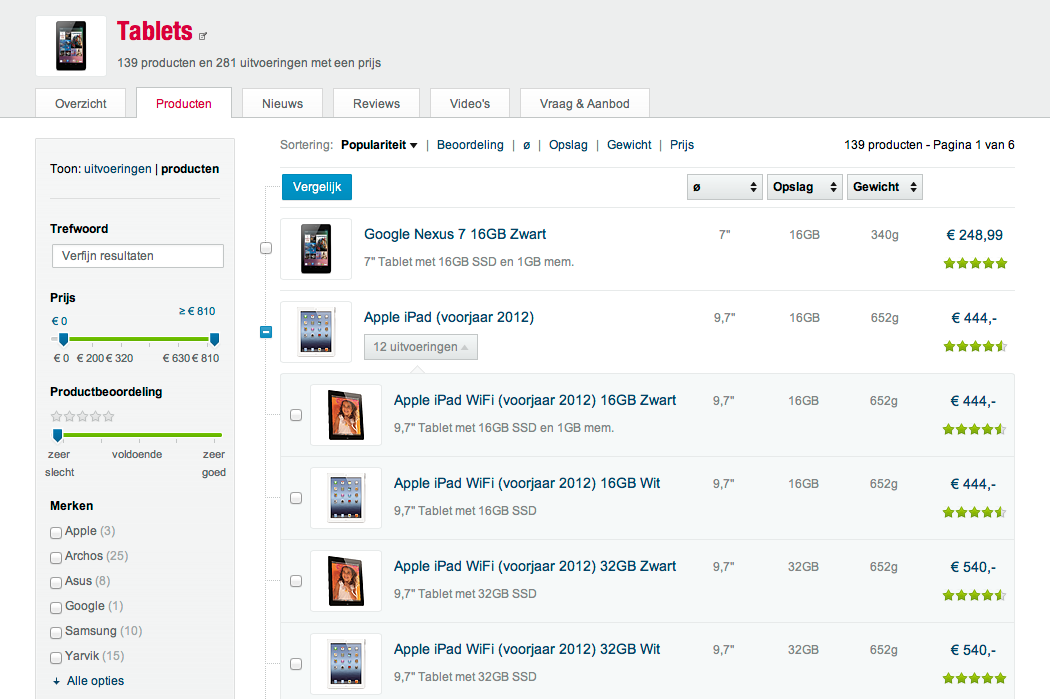Viewport: 1050px width, 699px height.
Task: Open the Reviews tab
Action: (376, 104)
